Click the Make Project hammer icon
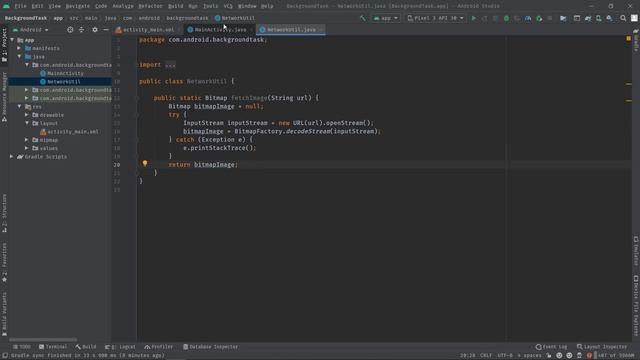 pyautogui.click(x=362, y=18)
